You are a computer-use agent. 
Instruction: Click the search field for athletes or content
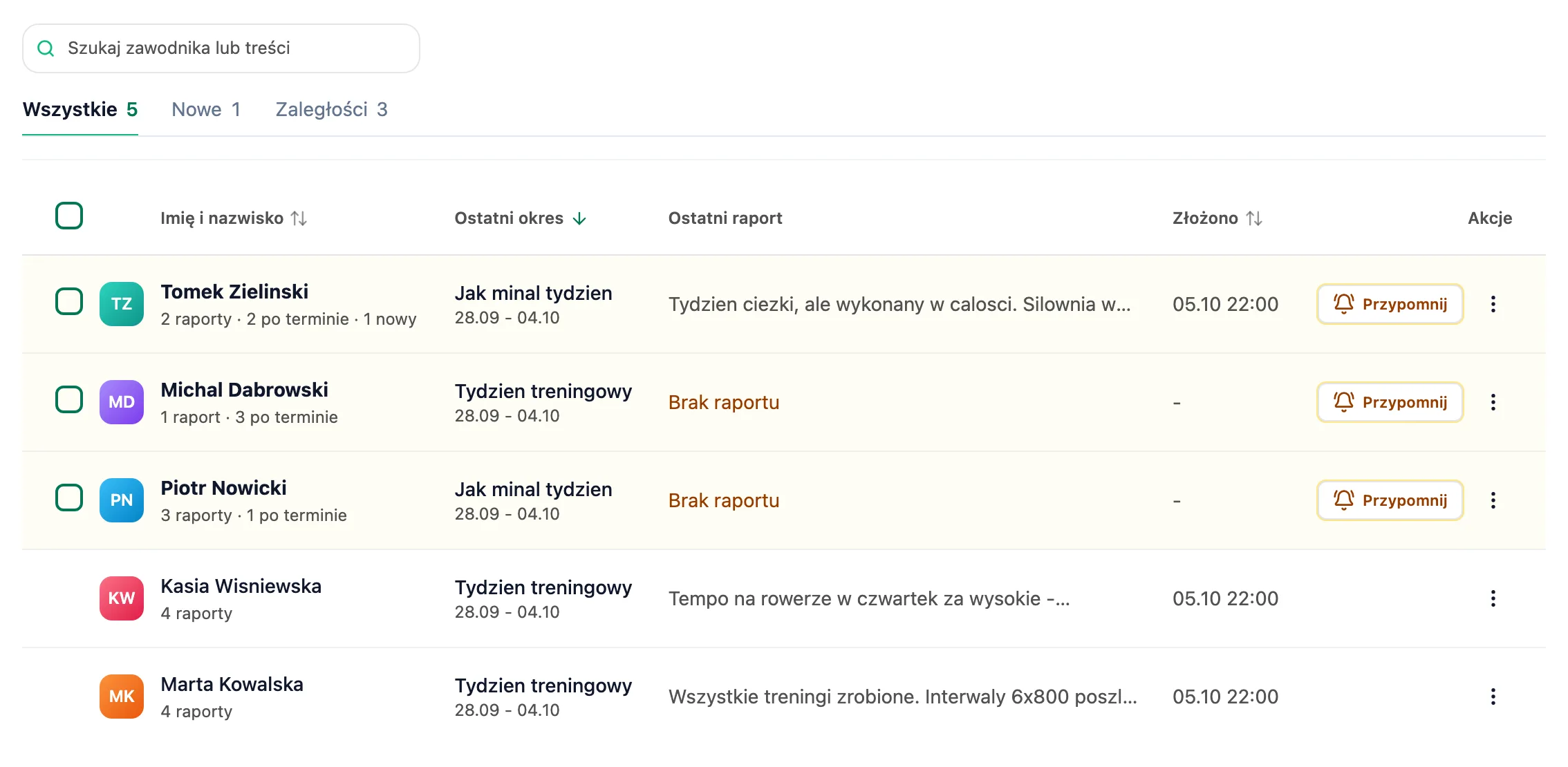(x=221, y=48)
